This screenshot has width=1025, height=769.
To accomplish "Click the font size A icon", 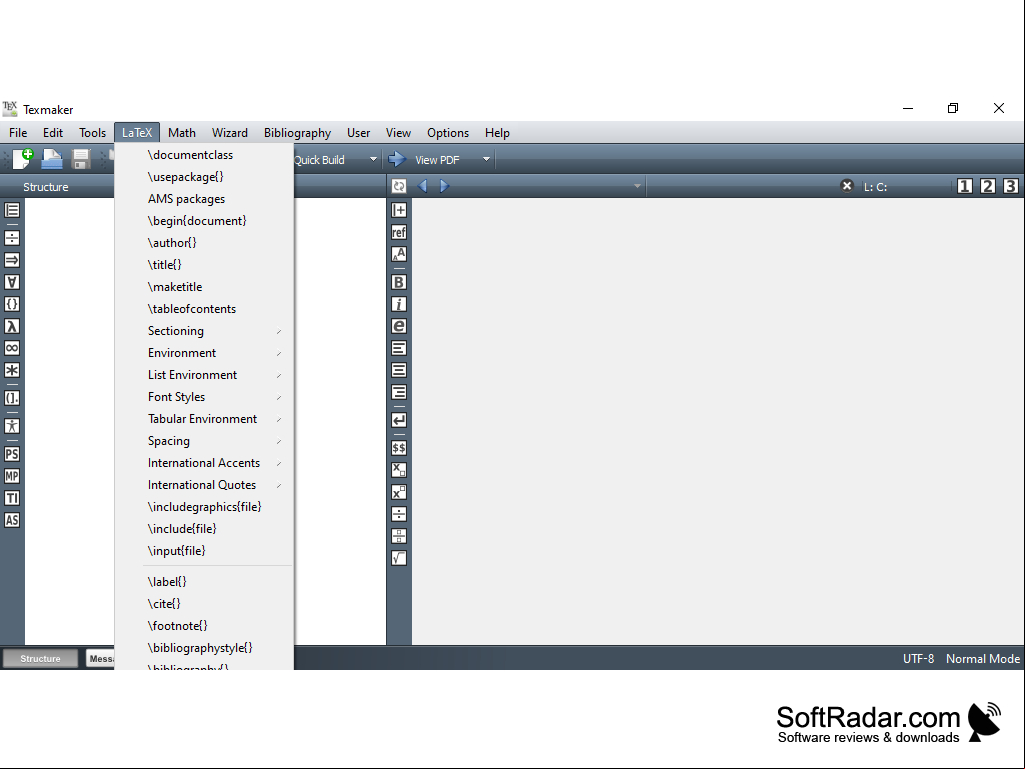I will pyautogui.click(x=399, y=254).
